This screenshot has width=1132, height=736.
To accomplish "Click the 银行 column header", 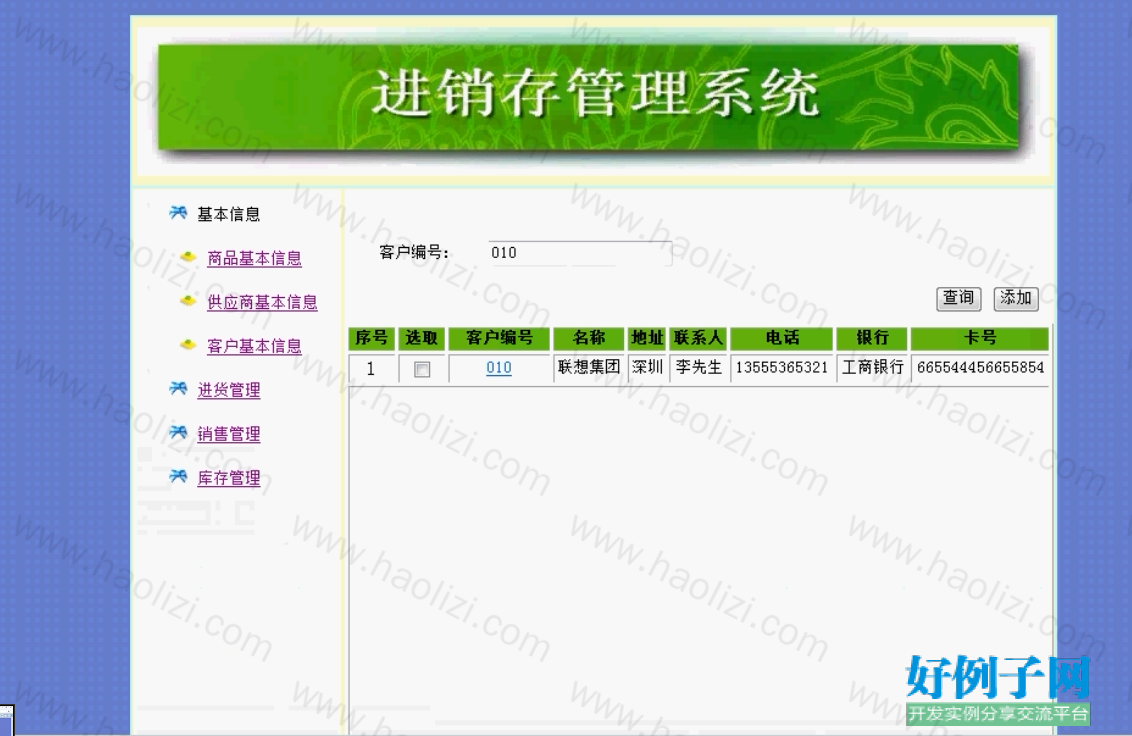I will point(872,338).
